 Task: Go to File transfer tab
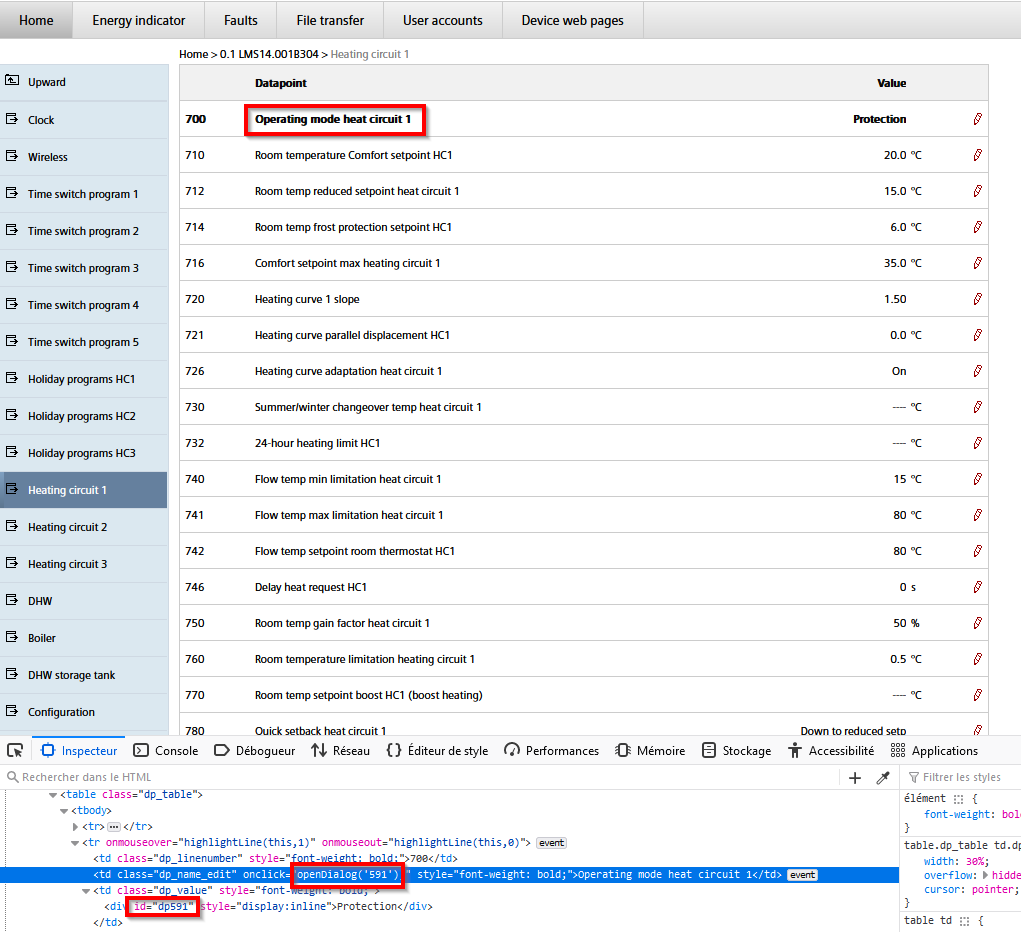pos(330,20)
